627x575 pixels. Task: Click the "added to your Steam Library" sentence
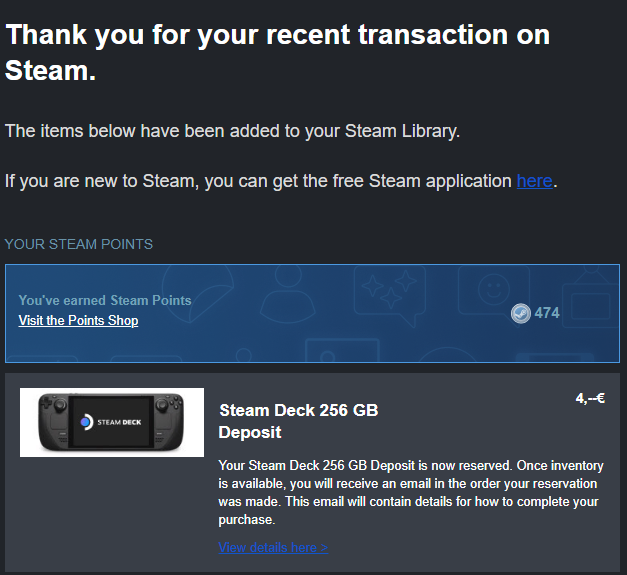click(232, 131)
